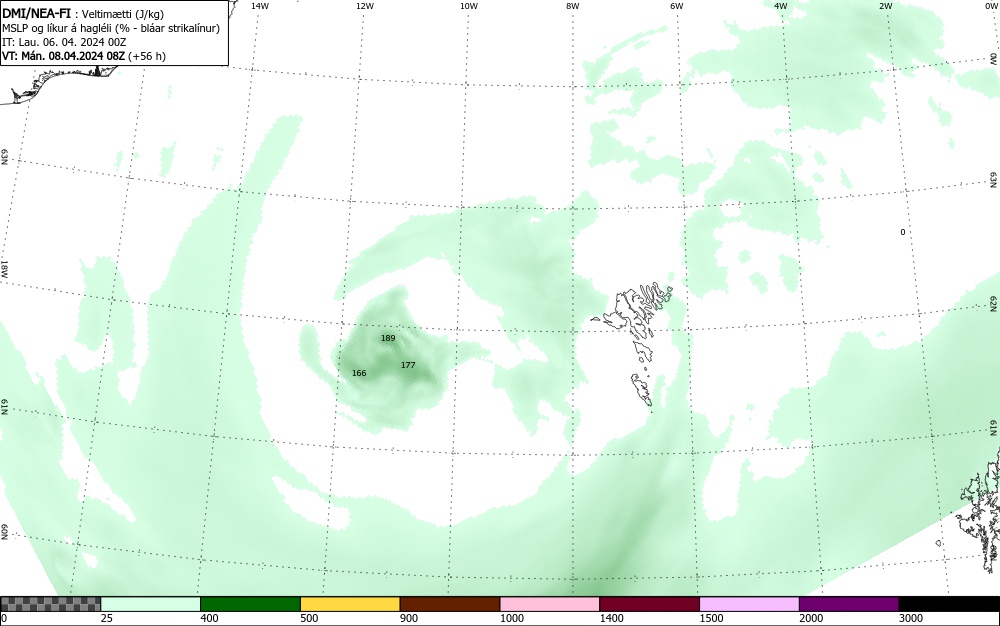
Task: Click the 6W longitude label
Action: click(x=677, y=6)
